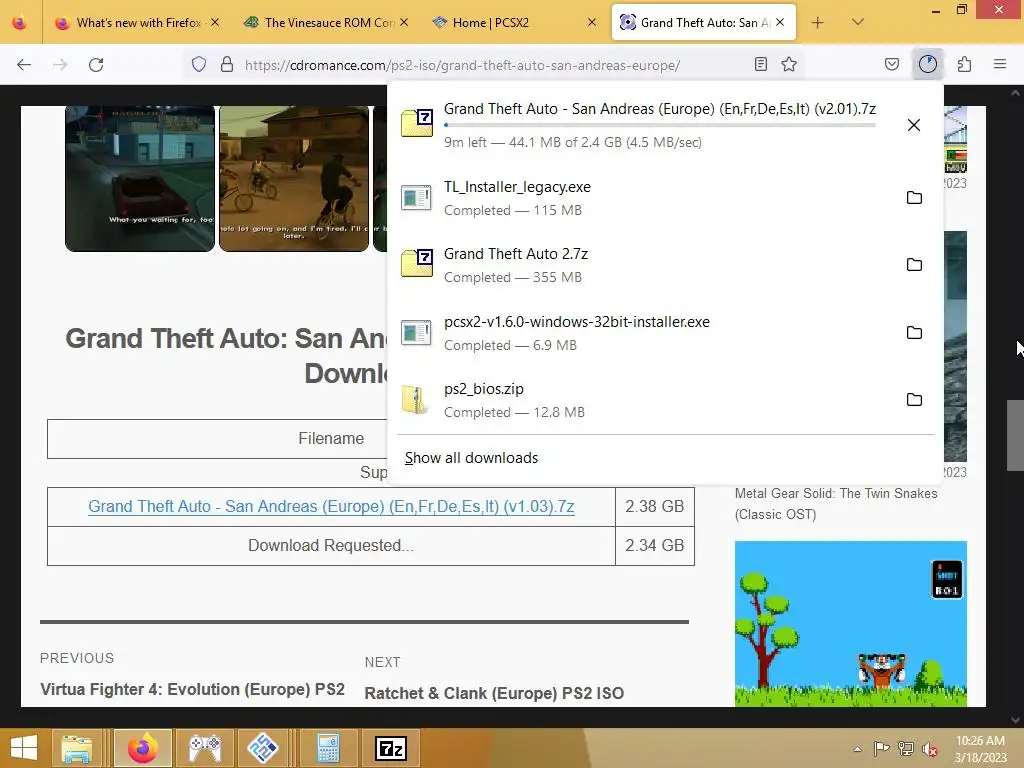Close the Grand Theft Auto tab

(x=780, y=22)
